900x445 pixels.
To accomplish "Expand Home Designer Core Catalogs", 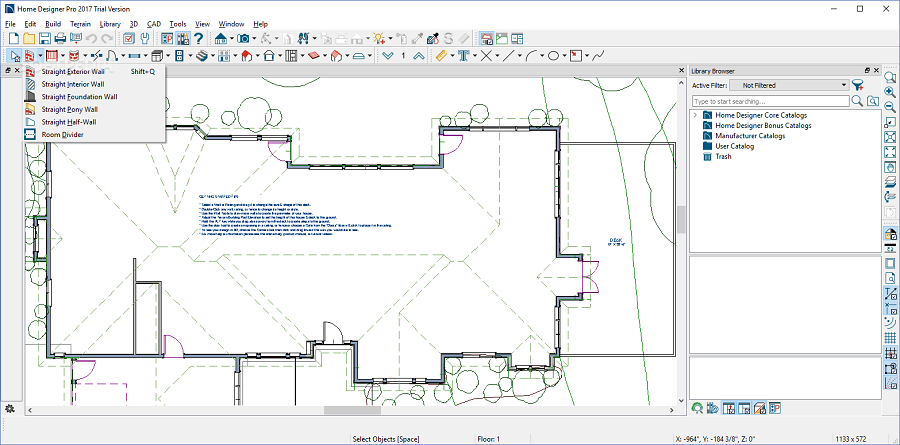I will pyautogui.click(x=695, y=115).
